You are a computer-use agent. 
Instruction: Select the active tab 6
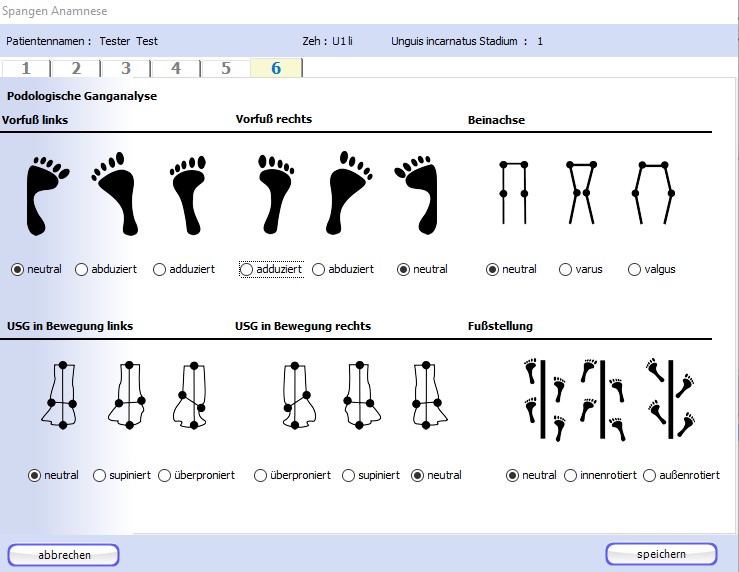276,68
